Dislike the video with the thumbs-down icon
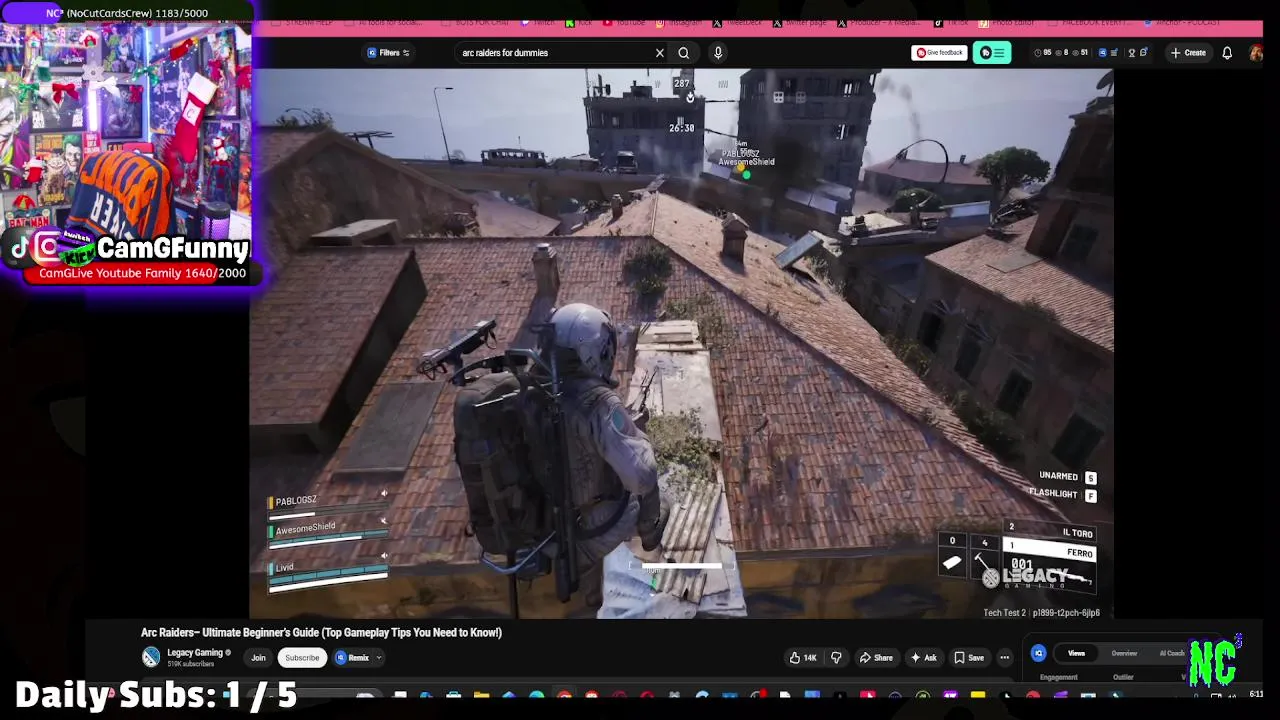Screen dimensions: 1280x720 [836, 658]
